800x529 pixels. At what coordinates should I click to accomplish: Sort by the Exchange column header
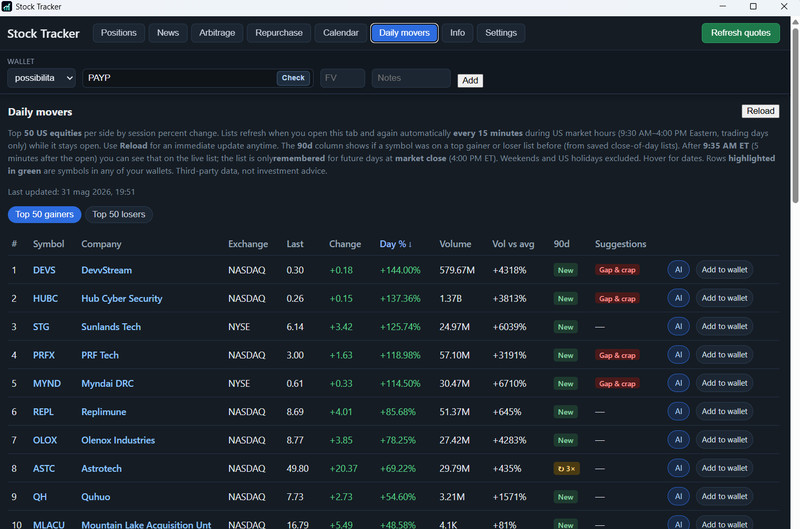click(x=248, y=244)
